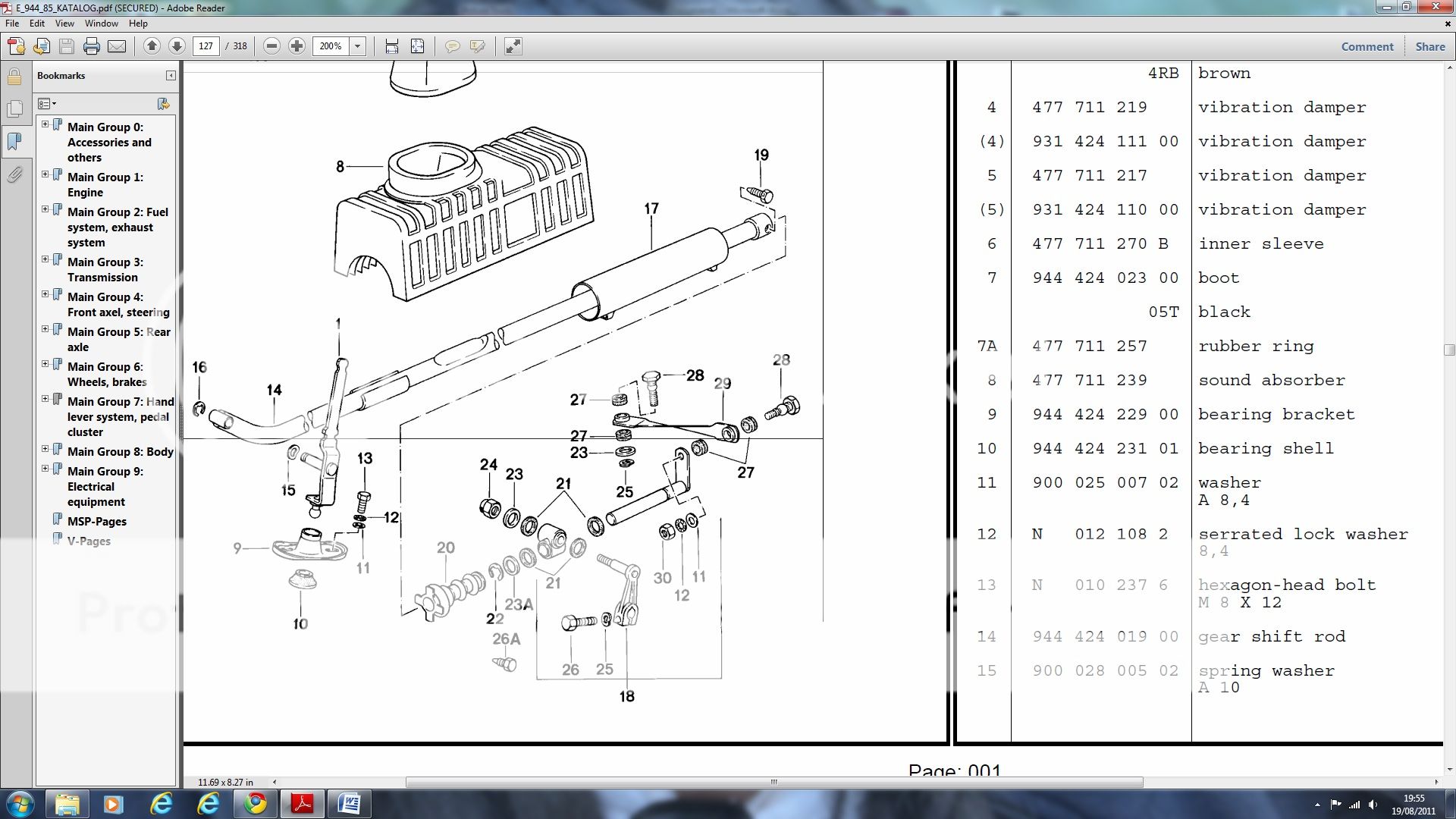Open the Page Thumbnails panel icon
This screenshot has width=1456, height=819.
(x=14, y=109)
